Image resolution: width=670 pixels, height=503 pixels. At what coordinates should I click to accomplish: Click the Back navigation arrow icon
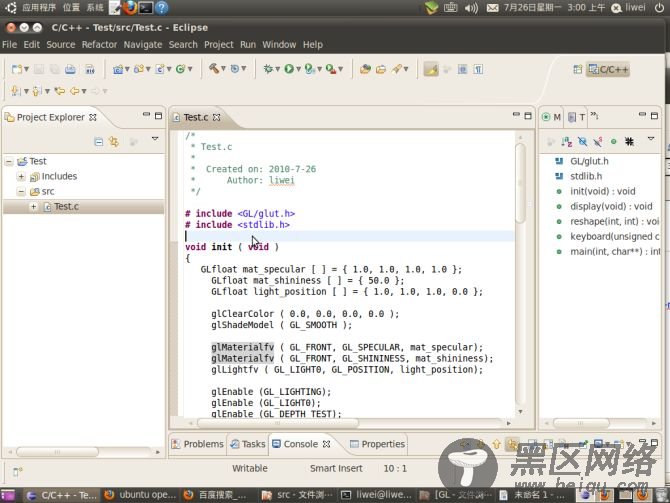(75, 91)
